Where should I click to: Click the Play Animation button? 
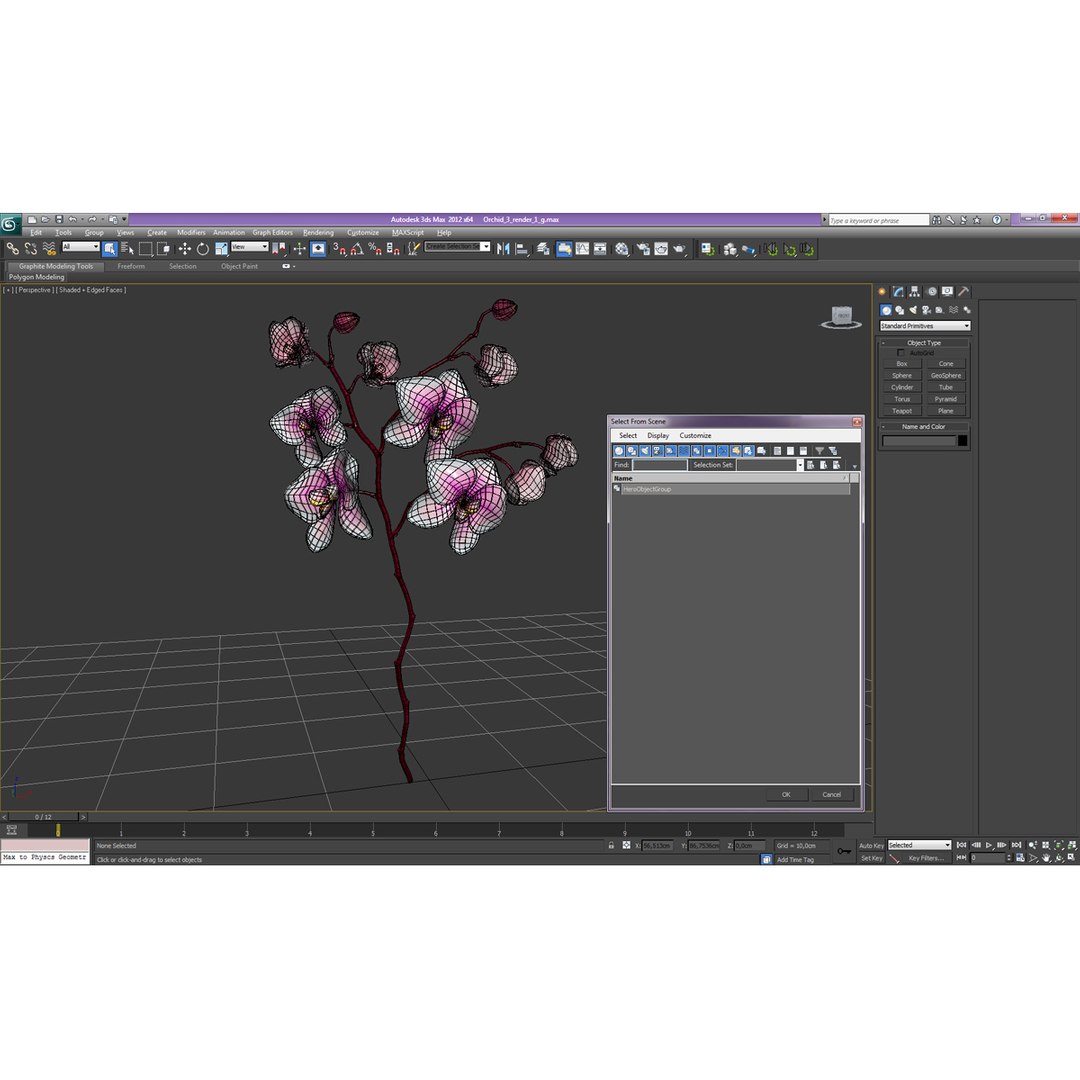(989, 845)
